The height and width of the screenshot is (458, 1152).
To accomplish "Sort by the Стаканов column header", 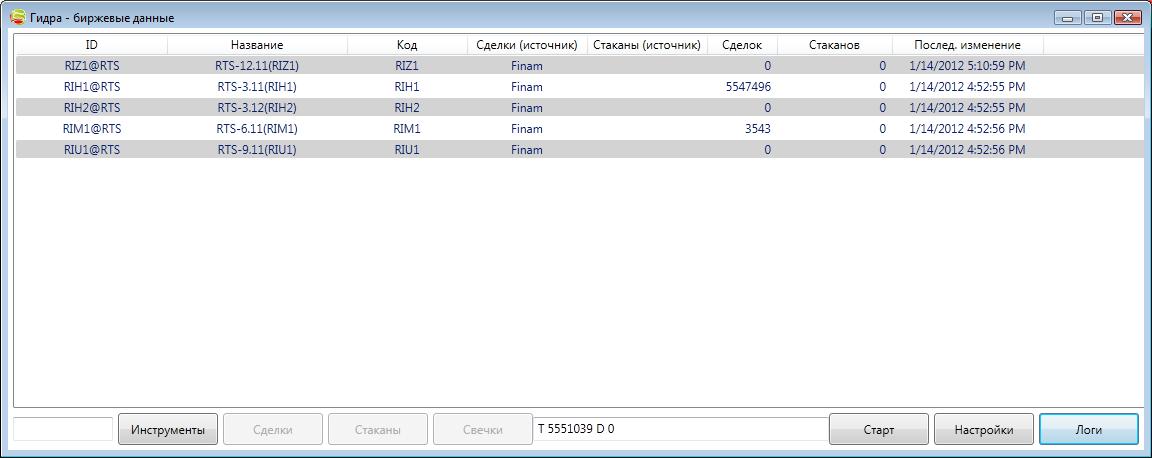I will pyautogui.click(x=835, y=45).
